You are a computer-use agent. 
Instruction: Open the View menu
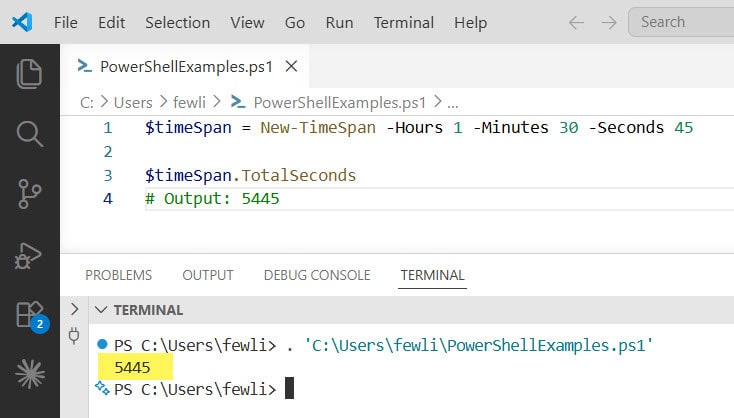(247, 22)
